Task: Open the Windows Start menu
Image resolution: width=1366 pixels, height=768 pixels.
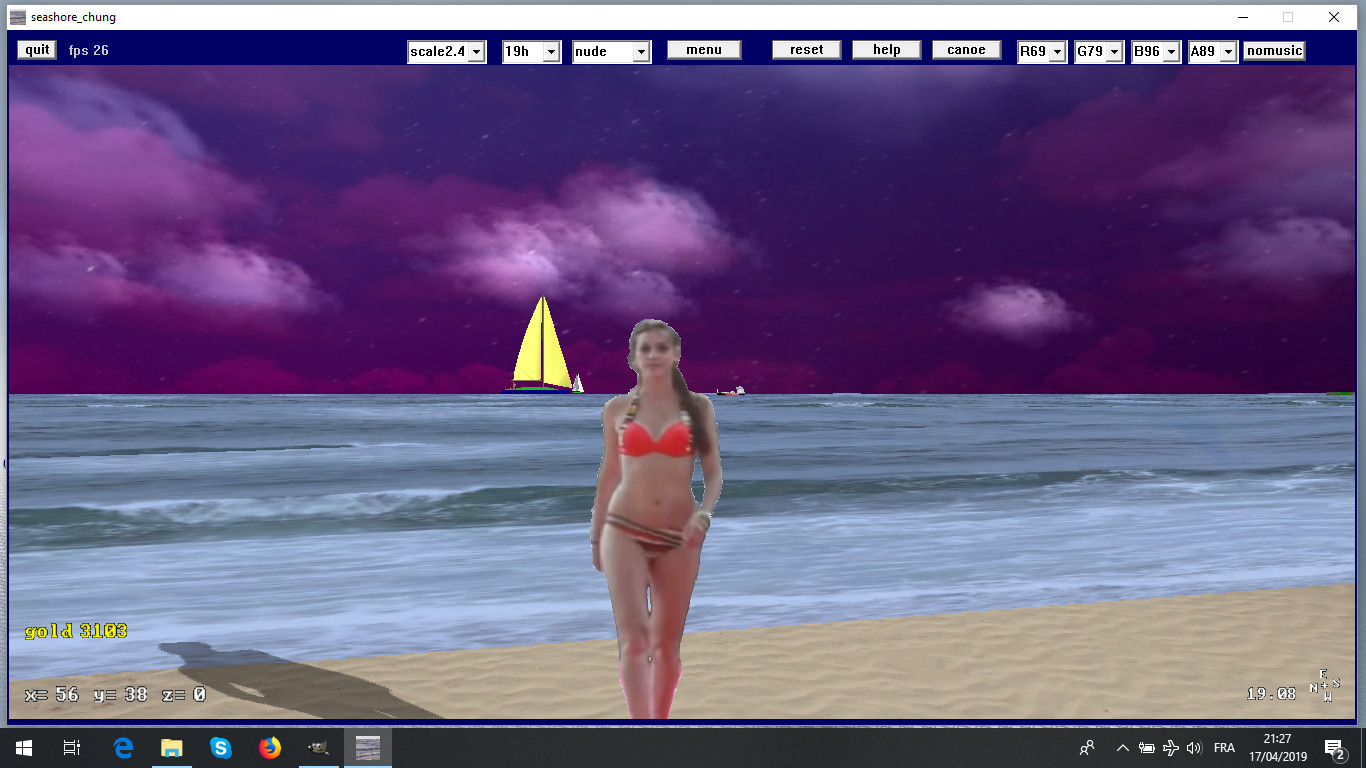Action: tap(24, 748)
